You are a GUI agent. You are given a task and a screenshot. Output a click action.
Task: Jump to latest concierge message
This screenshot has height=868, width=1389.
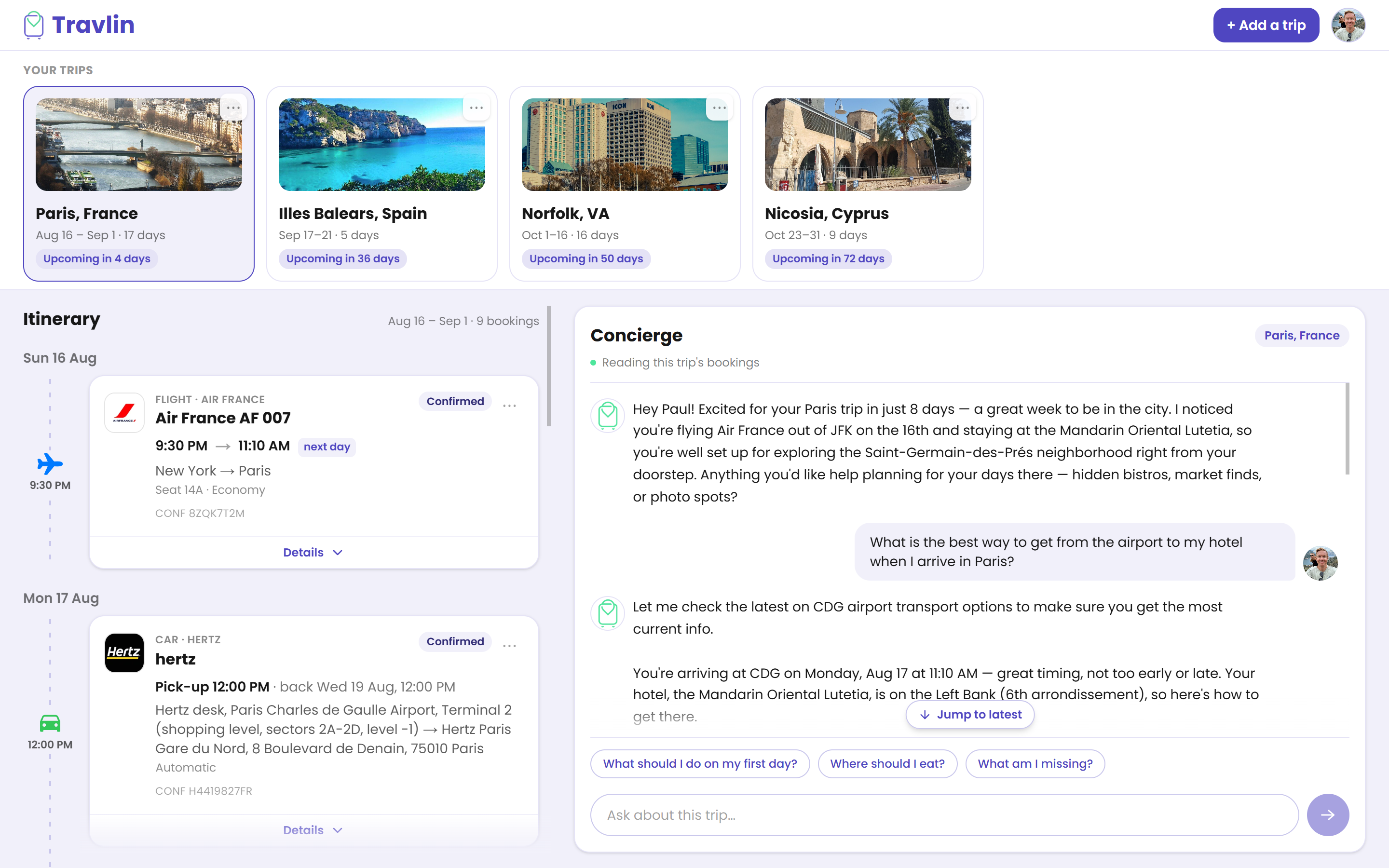pos(969,715)
